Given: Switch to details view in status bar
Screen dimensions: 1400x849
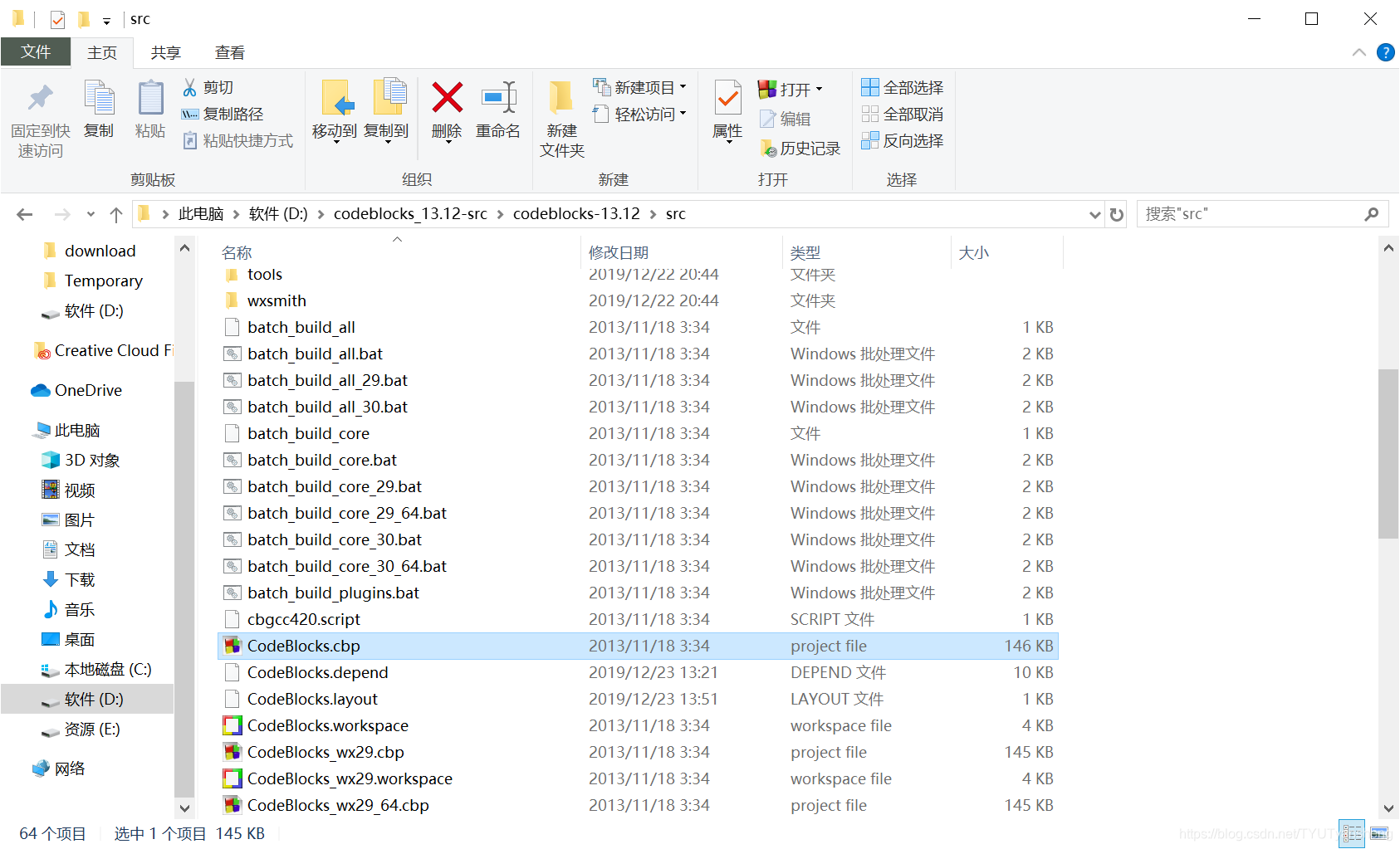Looking at the screenshot, I should point(1351,833).
